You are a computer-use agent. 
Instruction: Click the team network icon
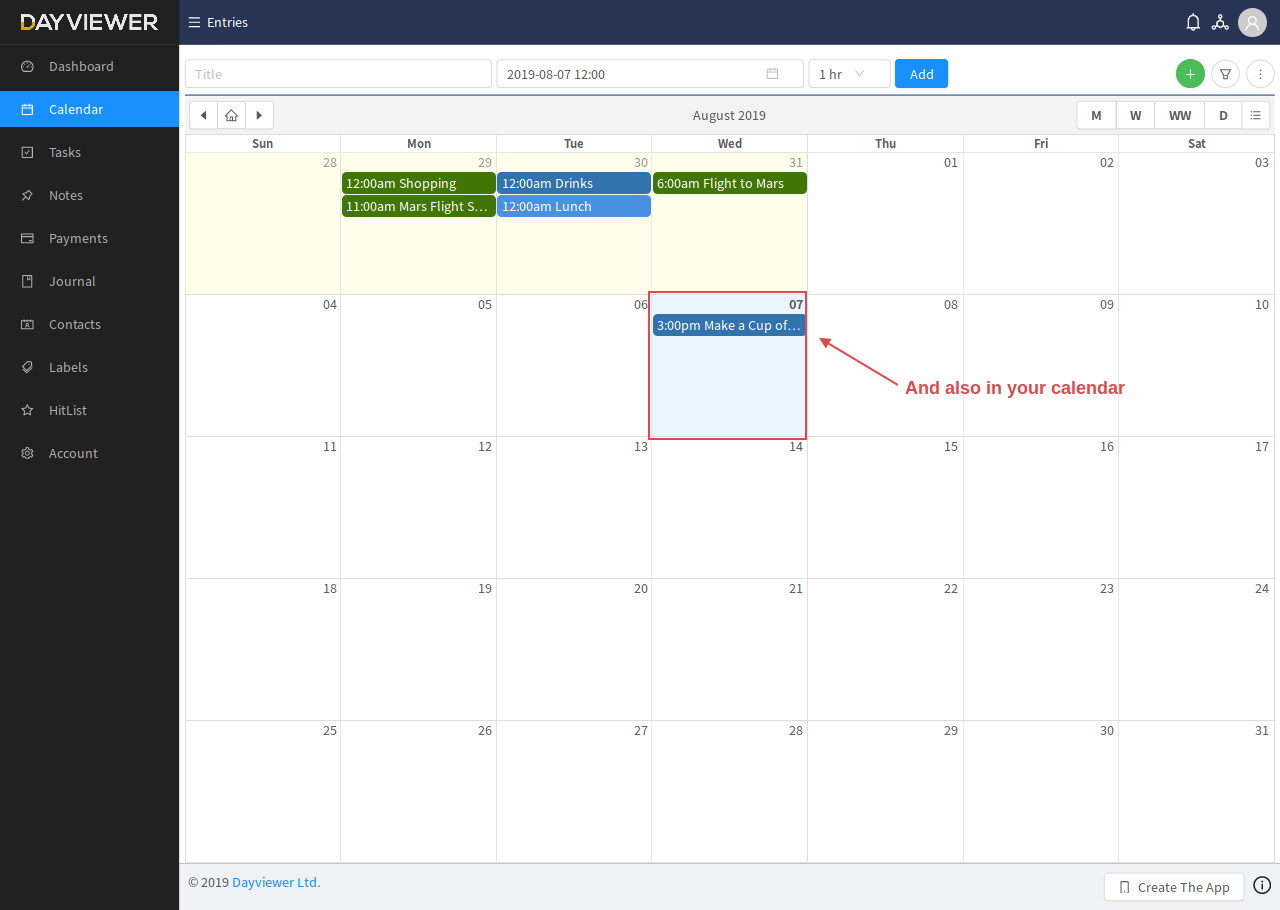click(1220, 22)
